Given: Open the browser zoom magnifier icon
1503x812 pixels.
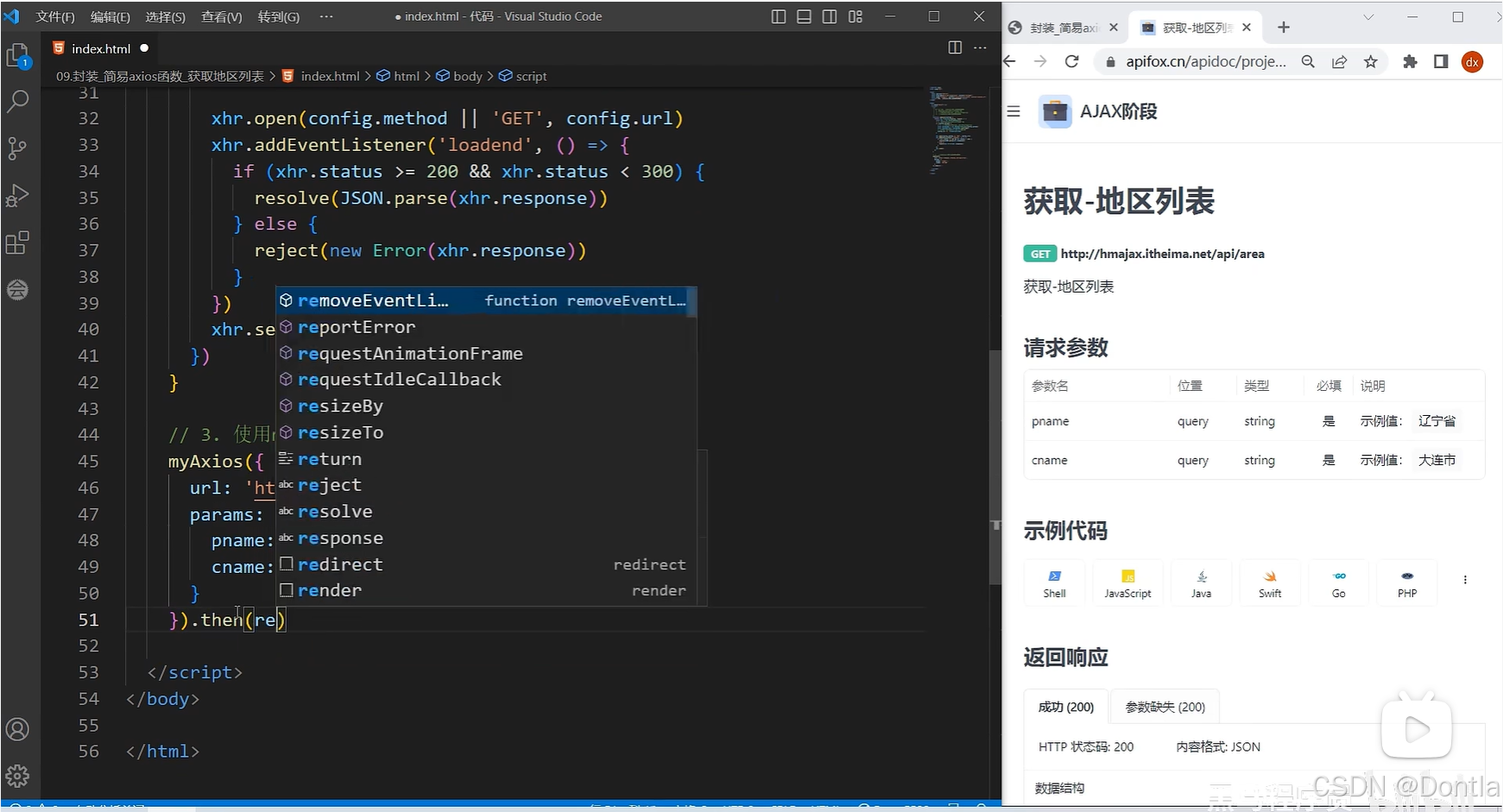Looking at the screenshot, I should pyautogui.click(x=1309, y=61).
